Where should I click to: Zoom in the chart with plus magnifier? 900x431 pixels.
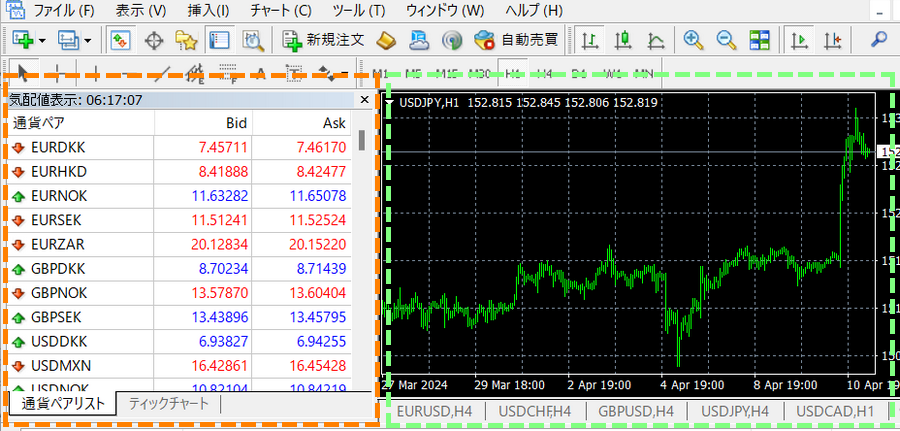pyautogui.click(x=694, y=40)
